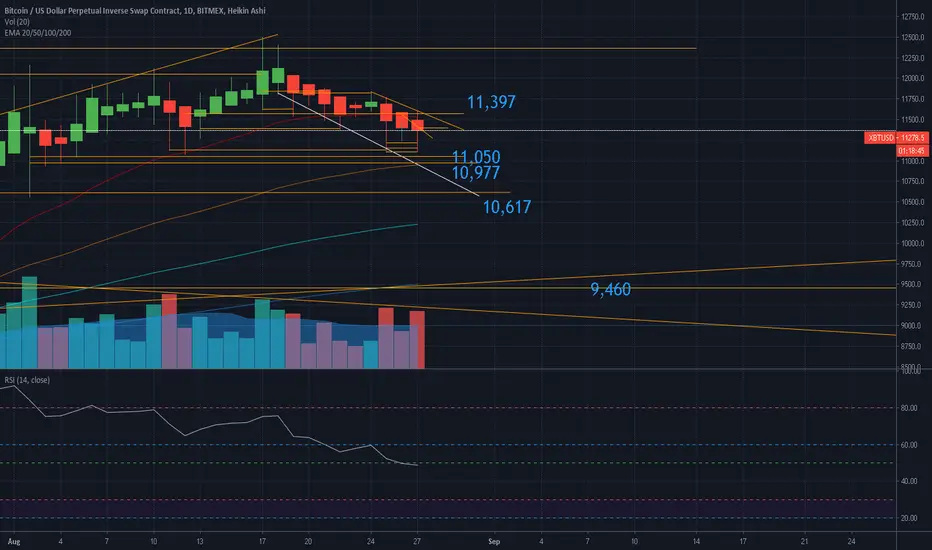932x550 pixels.
Task: Click 80.00 on the RSI scale
Action: point(909,408)
